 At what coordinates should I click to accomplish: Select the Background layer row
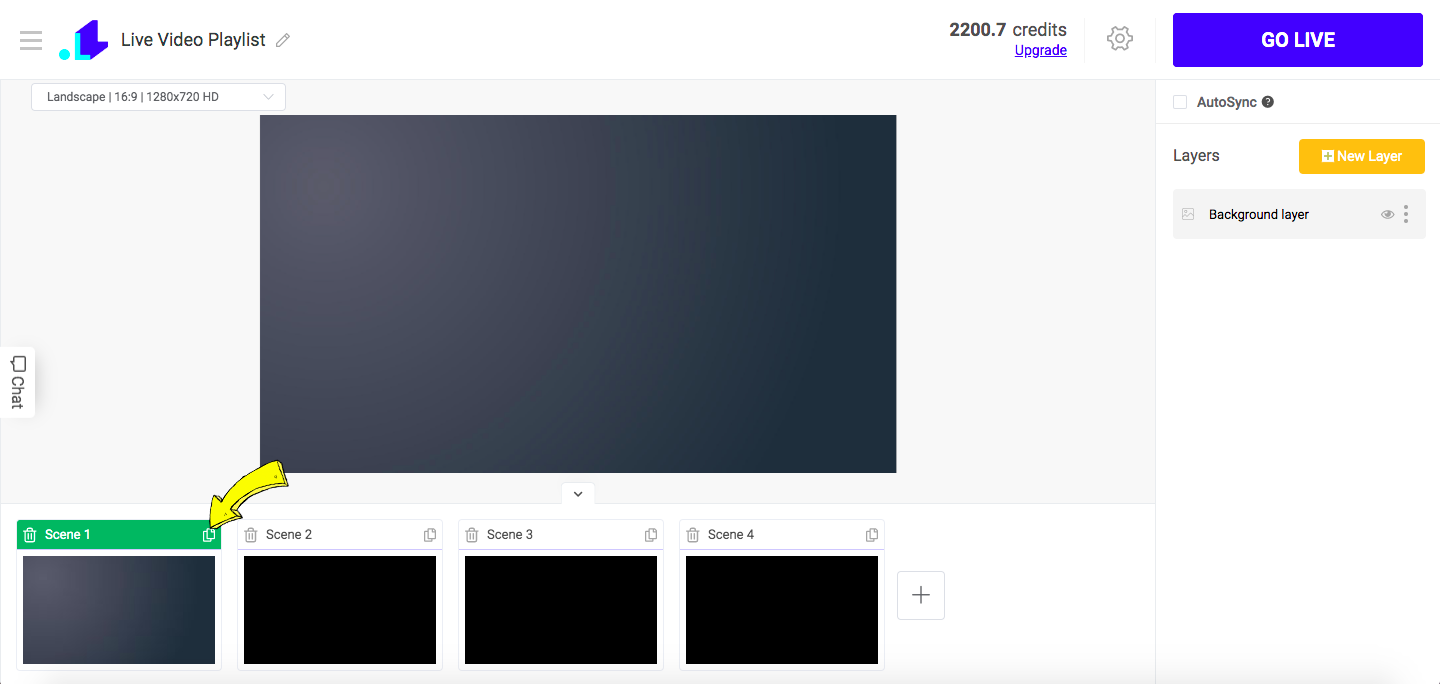pos(1299,214)
